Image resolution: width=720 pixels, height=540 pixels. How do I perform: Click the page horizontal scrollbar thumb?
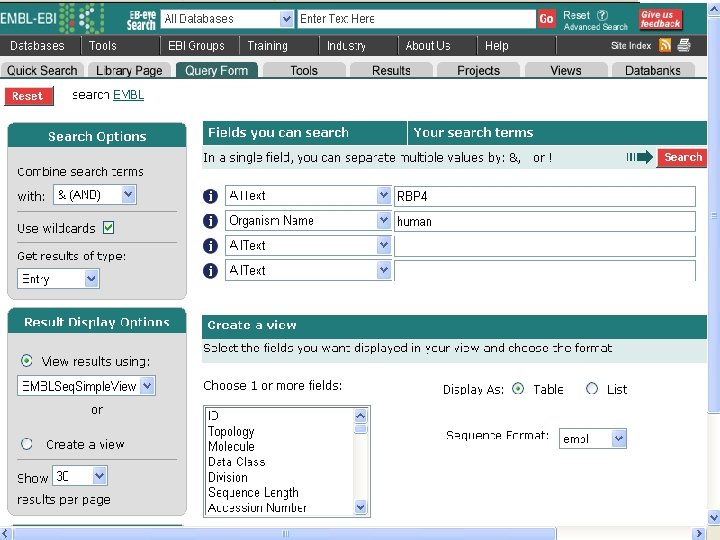tap(285, 533)
